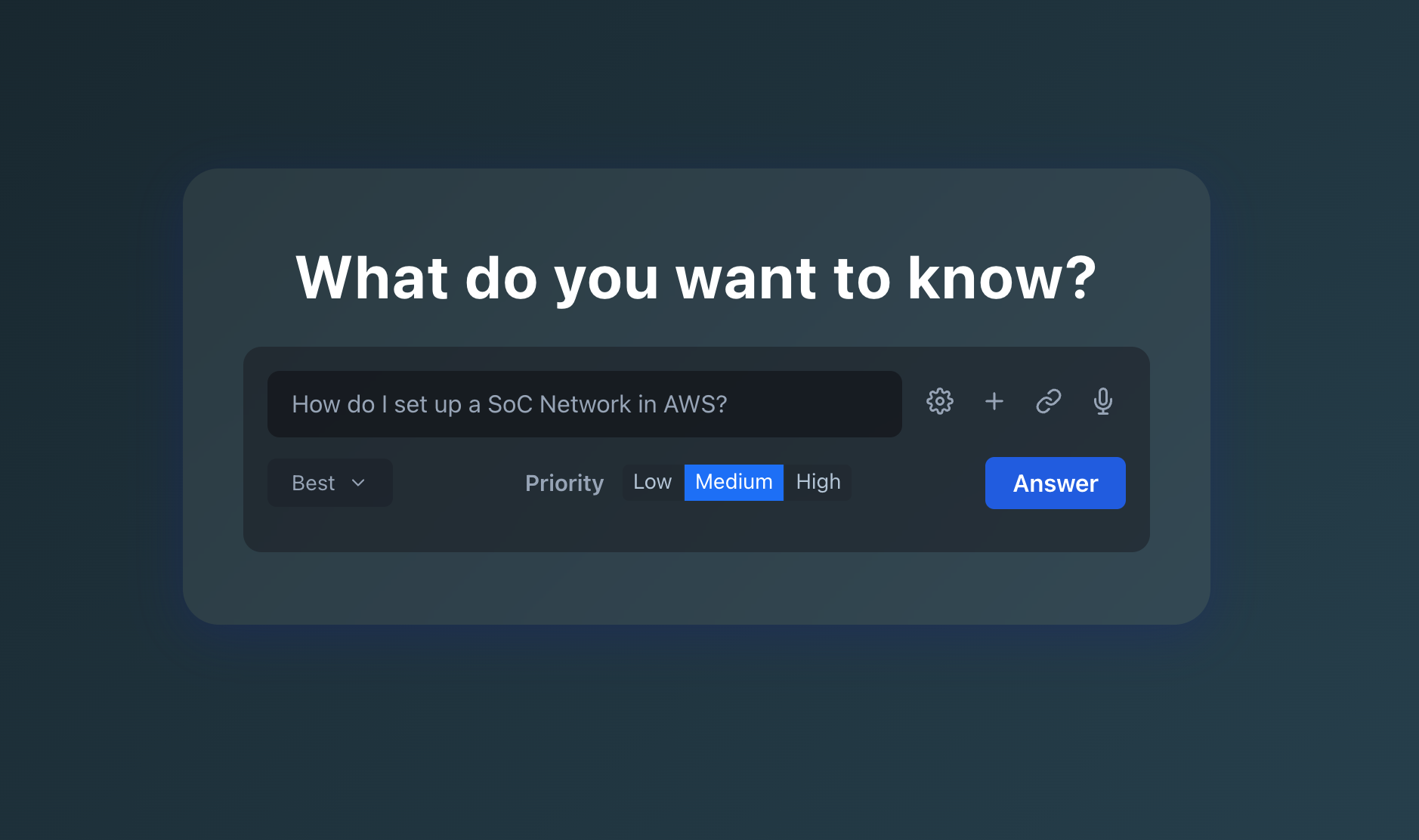This screenshot has width=1419, height=840.
Task: Click the plus icon to add content
Action: [994, 401]
